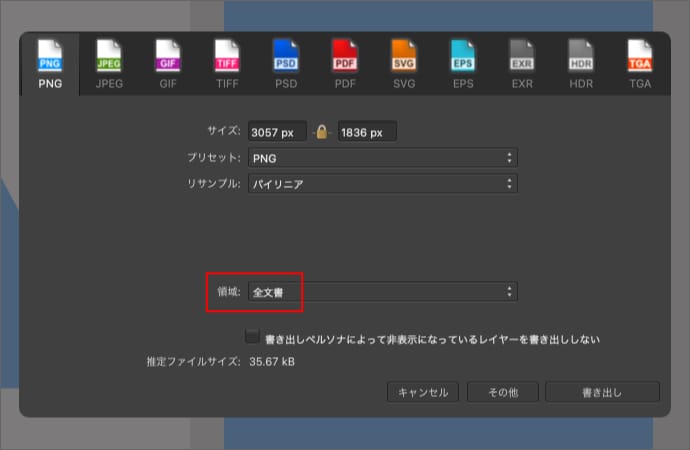Viewport: 690px width, 450px height.
Task: Open the 領域 dropdown showing 全文書
Action: click(382, 292)
